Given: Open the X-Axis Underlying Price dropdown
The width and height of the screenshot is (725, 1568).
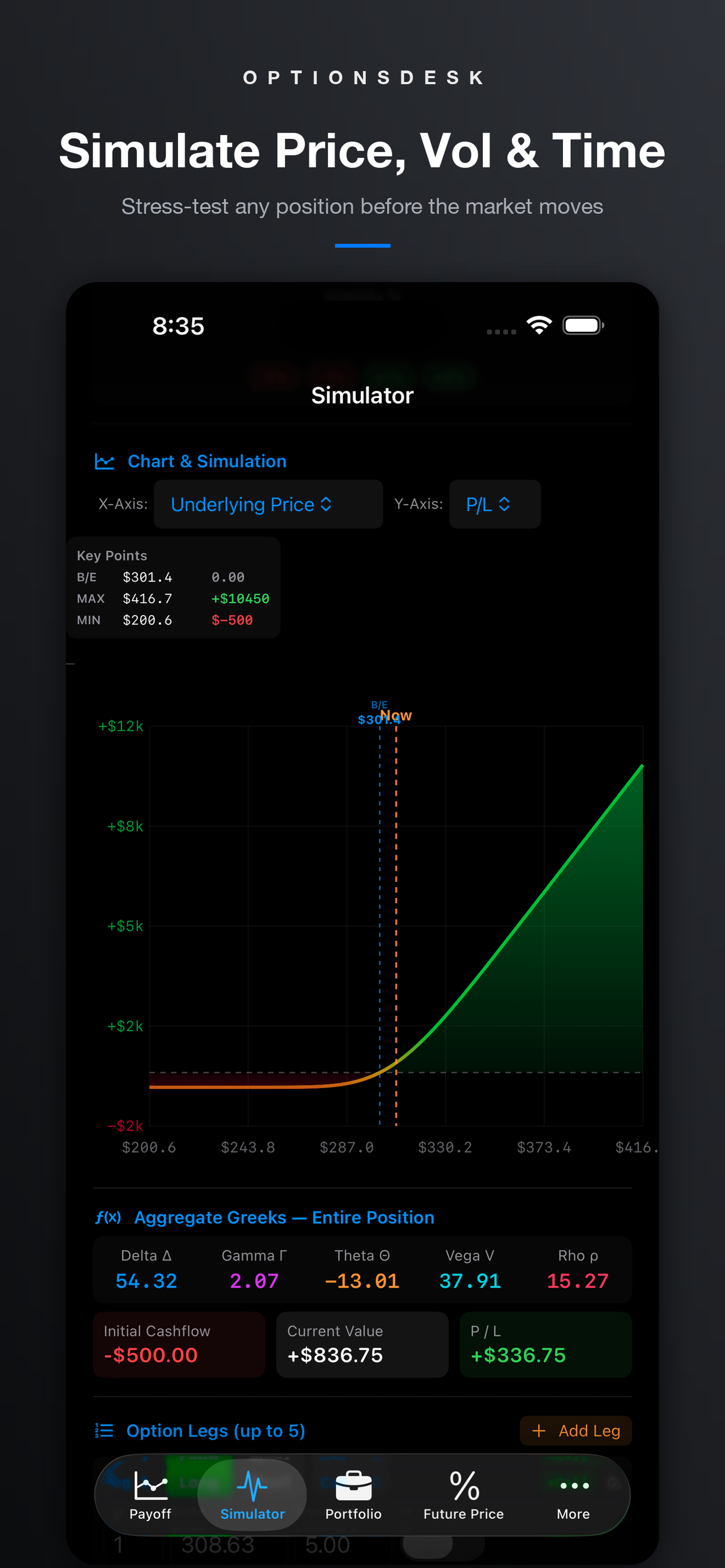Looking at the screenshot, I should (268, 504).
